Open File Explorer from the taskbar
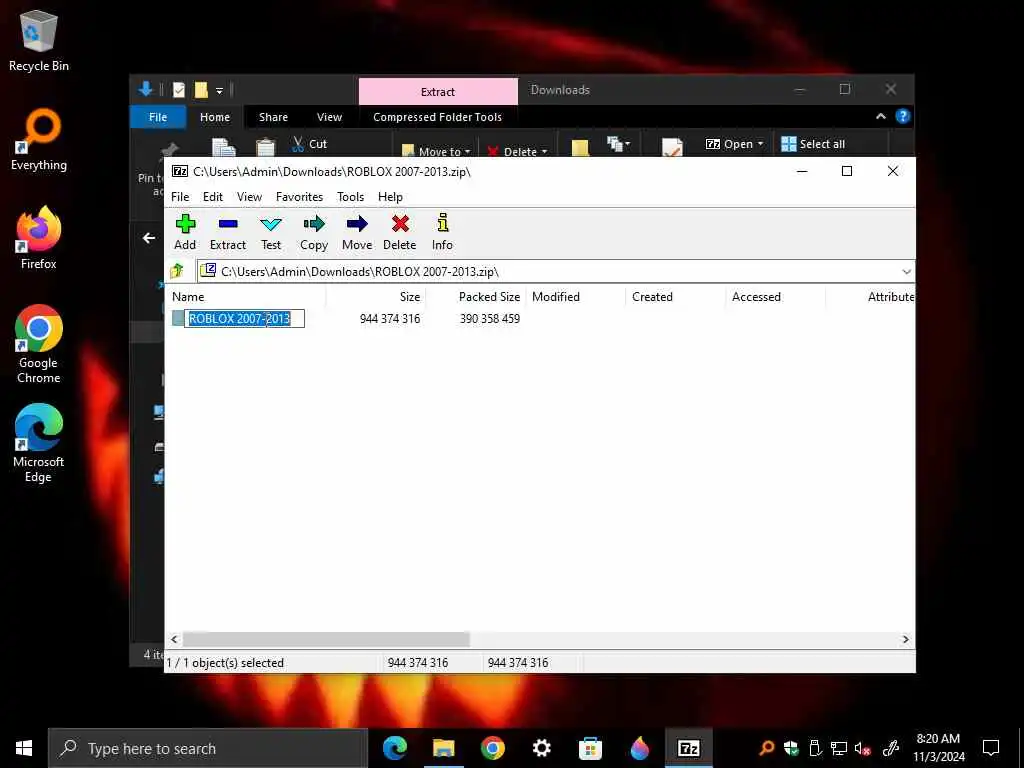Viewport: 1024px width, 768px height. tap(443, 748)
